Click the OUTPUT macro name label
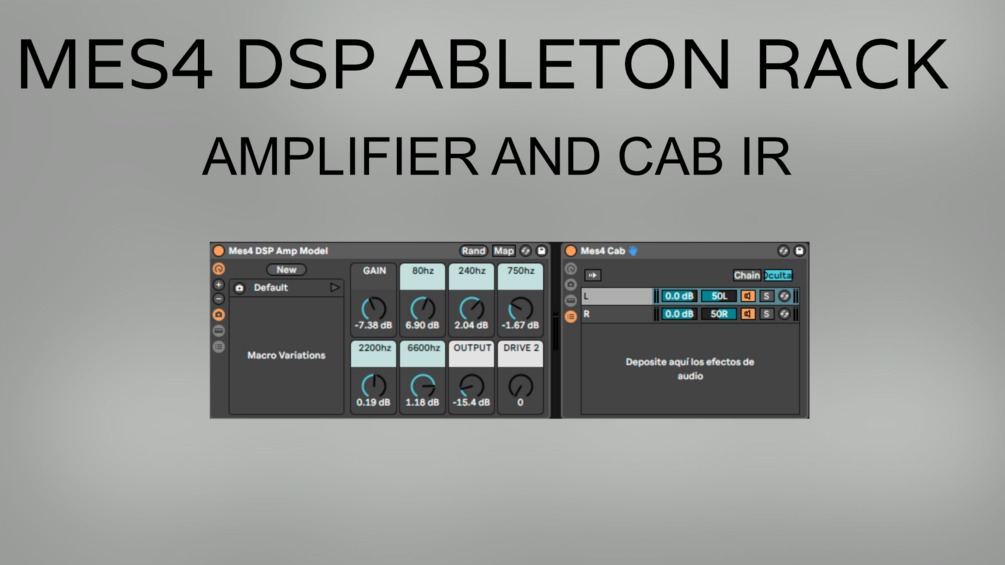Image resolution: width=1005 pixels, height=565 pixels. click(472, 348)
